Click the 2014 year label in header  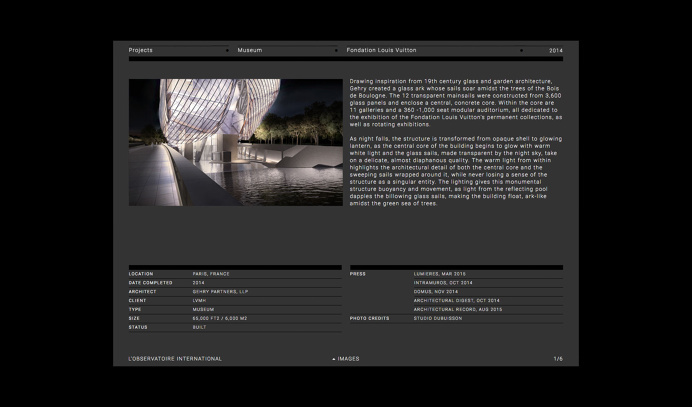point(555,50)
